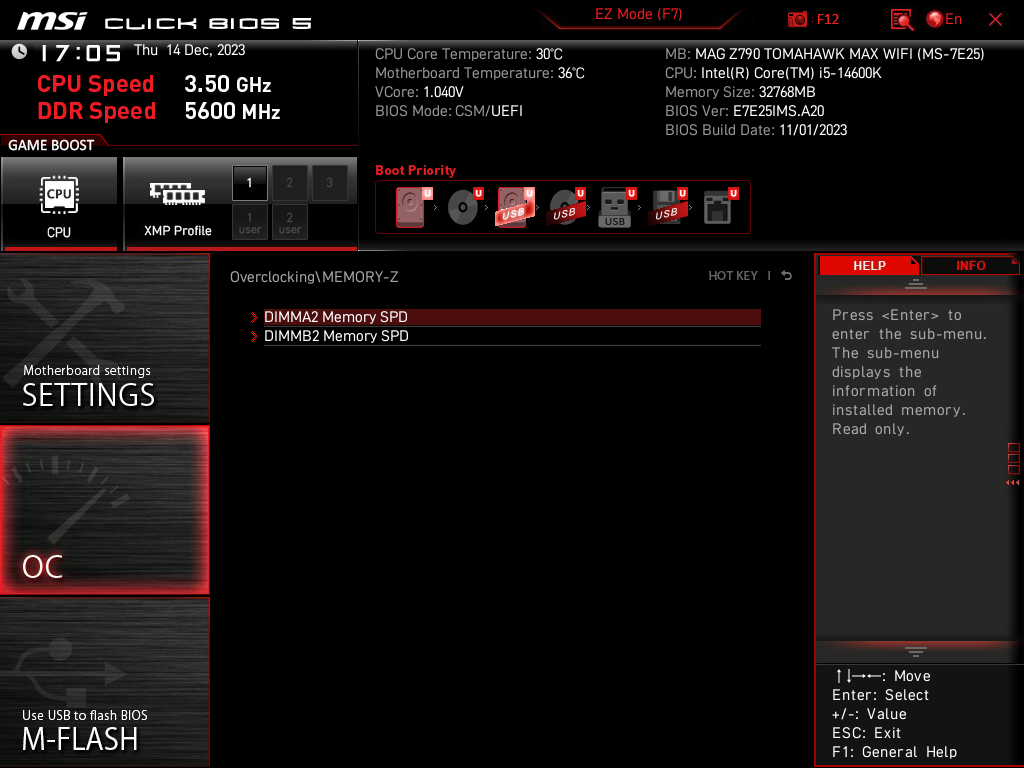Click the DDR Speed 5600 MHz value
The height and width of the screenshot is (768, 1024).
232,111
